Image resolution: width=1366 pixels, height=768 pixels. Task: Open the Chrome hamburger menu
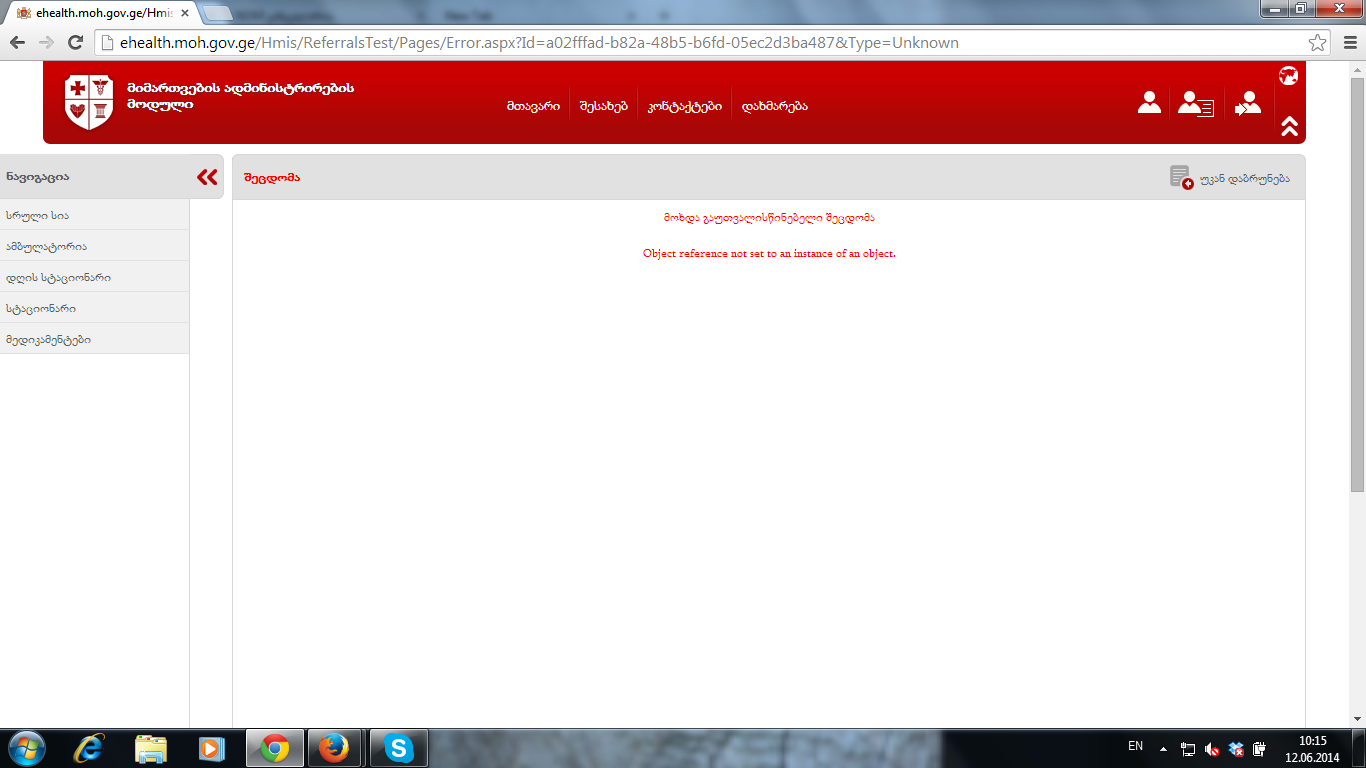tap(1346, 43)
